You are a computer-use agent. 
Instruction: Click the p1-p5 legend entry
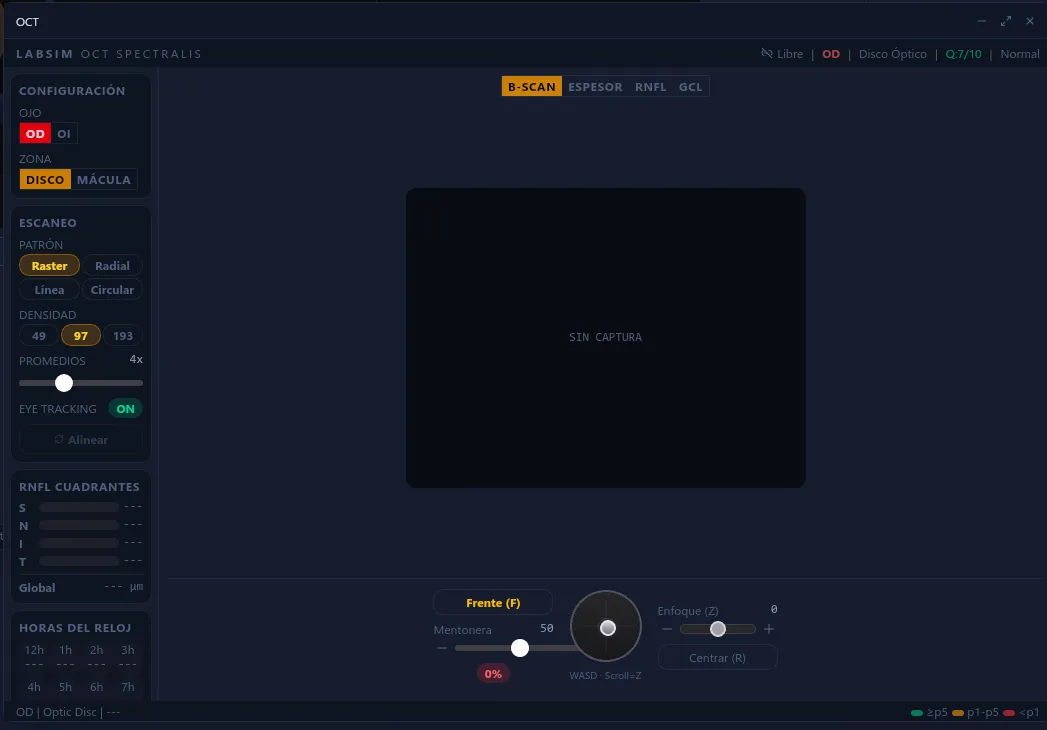[x=976, y=713]
